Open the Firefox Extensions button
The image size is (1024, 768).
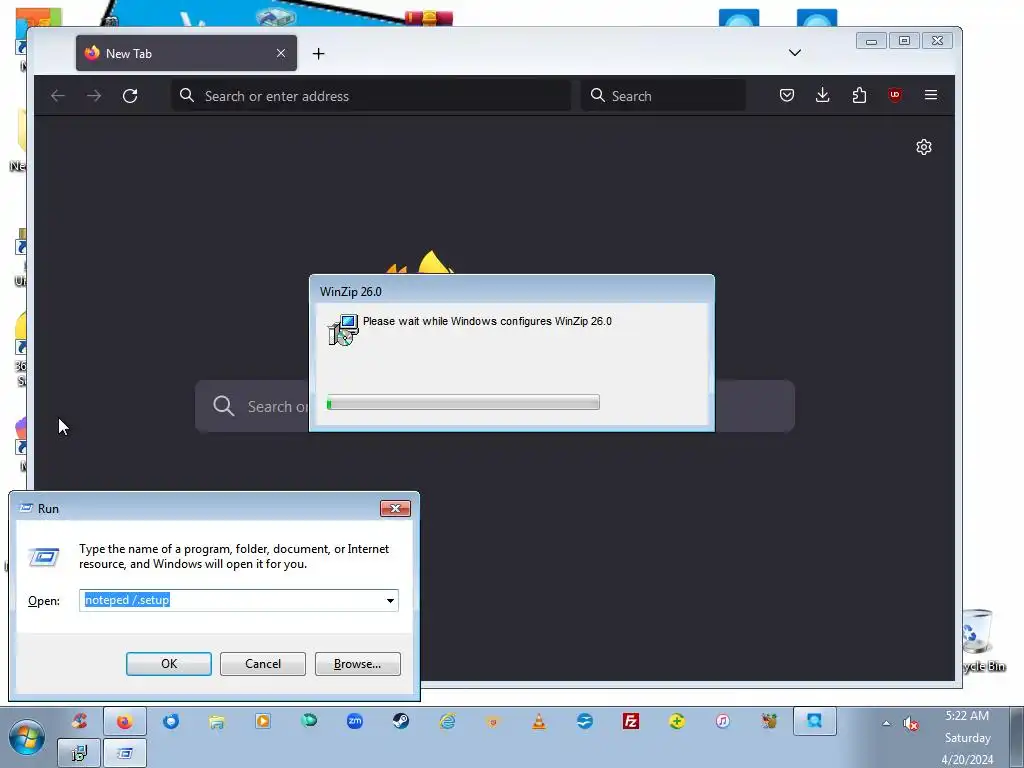click(859, 95)
